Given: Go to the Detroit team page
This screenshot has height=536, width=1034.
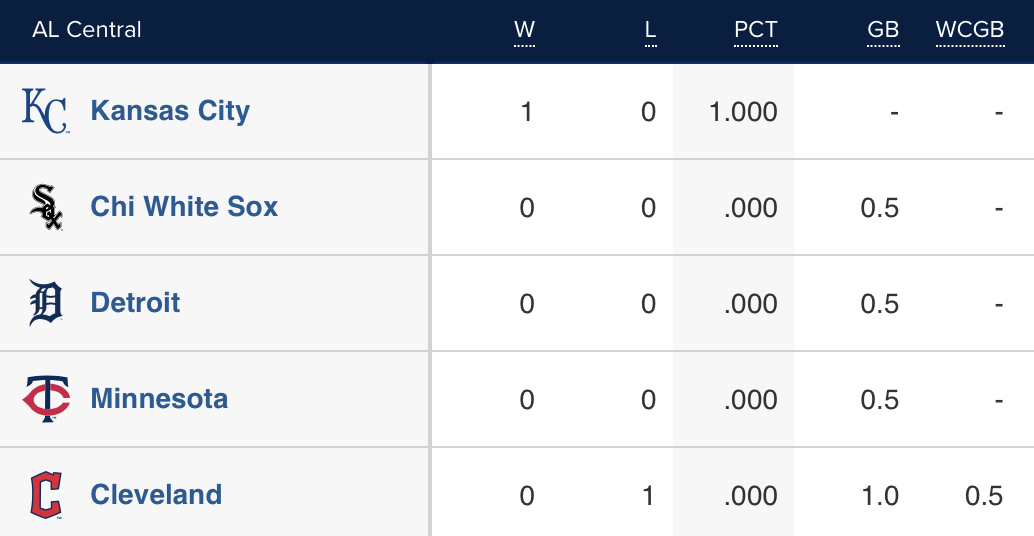Looking at the screenshot, I should point(135,303).
